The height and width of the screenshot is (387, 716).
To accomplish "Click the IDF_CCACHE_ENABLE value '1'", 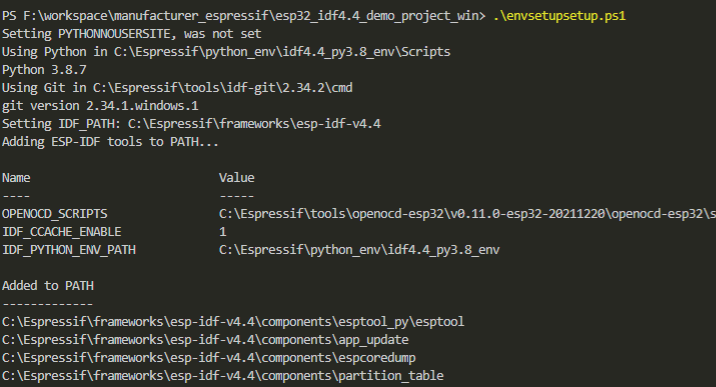I will pos(222,232).
